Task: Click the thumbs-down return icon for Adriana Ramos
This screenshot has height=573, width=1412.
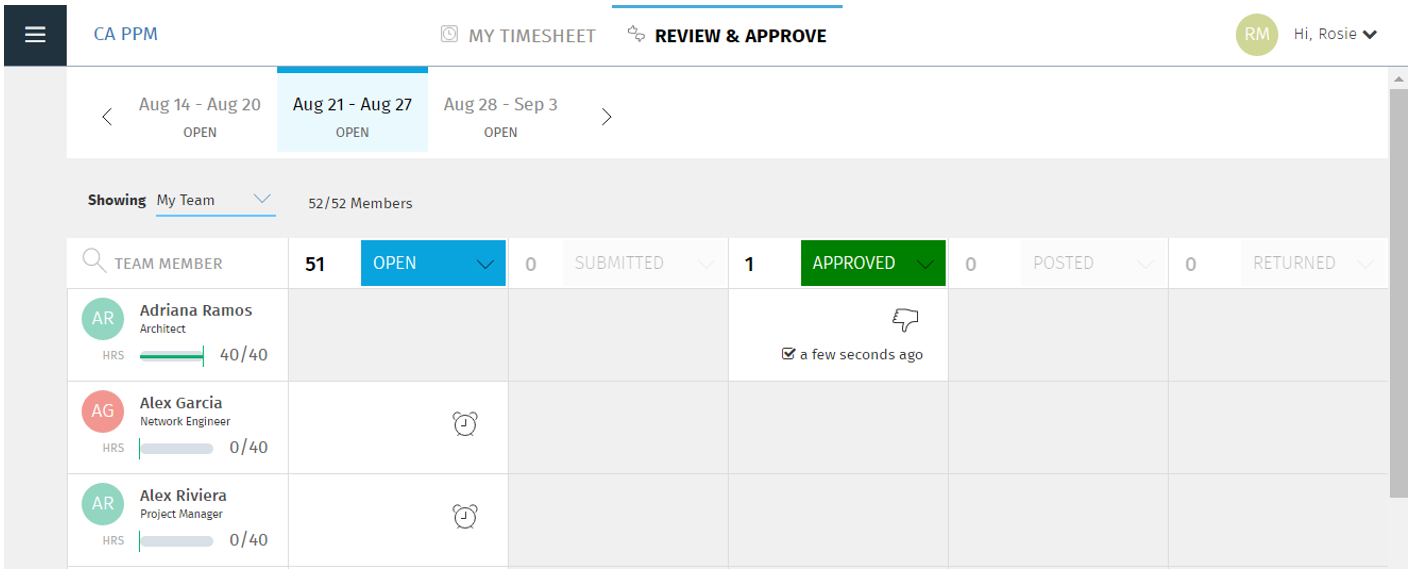Action: coord(905,320)
